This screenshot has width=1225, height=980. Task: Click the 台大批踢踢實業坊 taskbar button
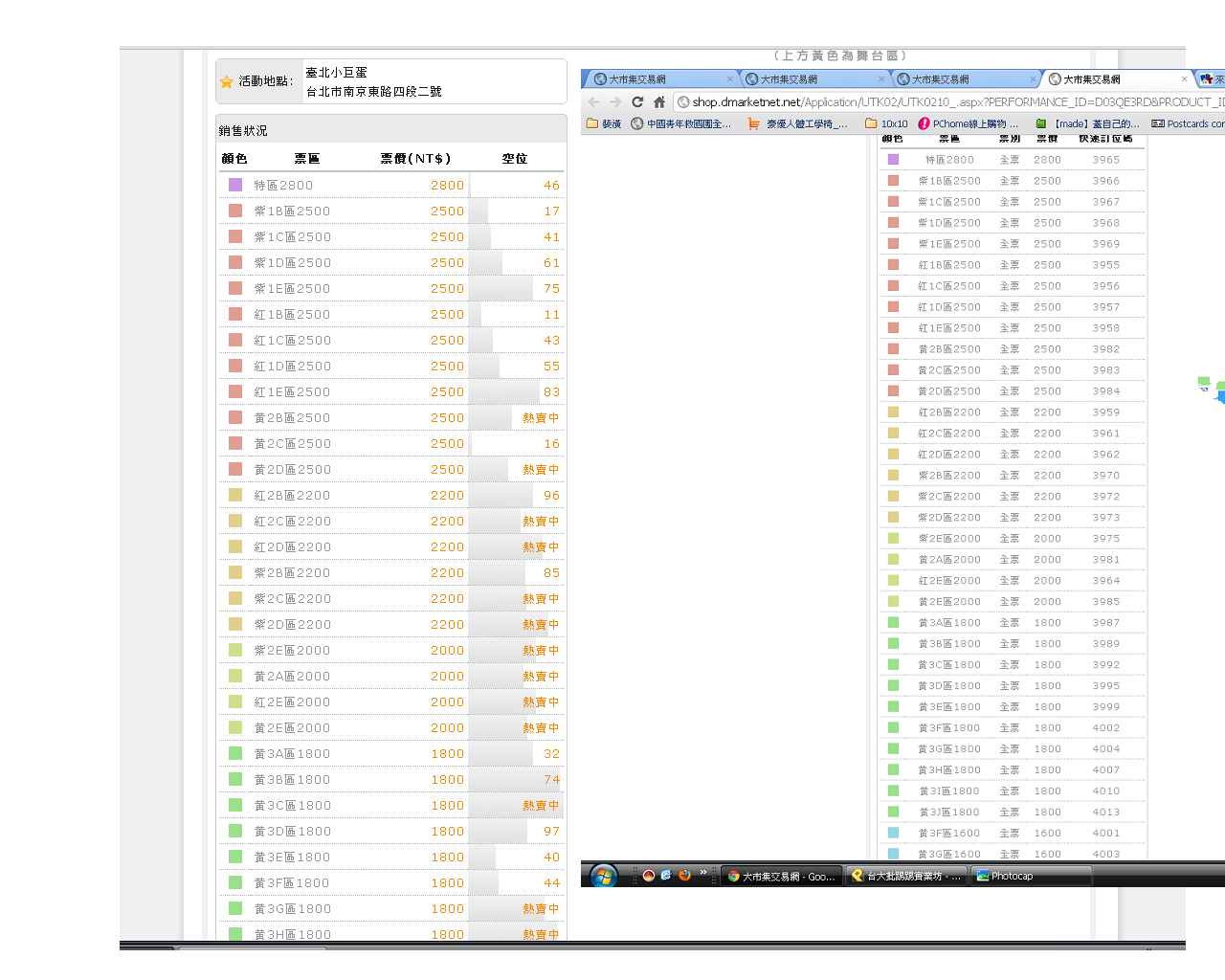[906, 876]
